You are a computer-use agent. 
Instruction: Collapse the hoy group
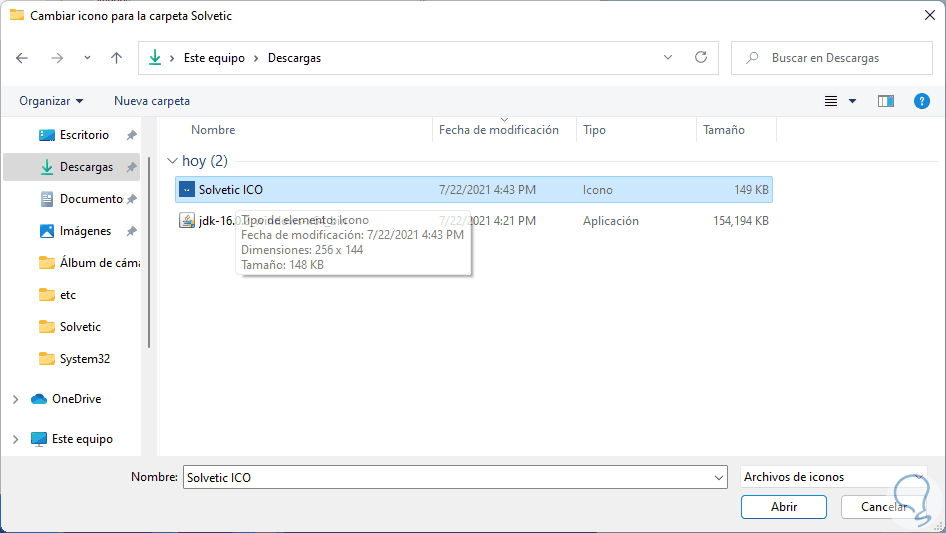[x=173, y=161]
